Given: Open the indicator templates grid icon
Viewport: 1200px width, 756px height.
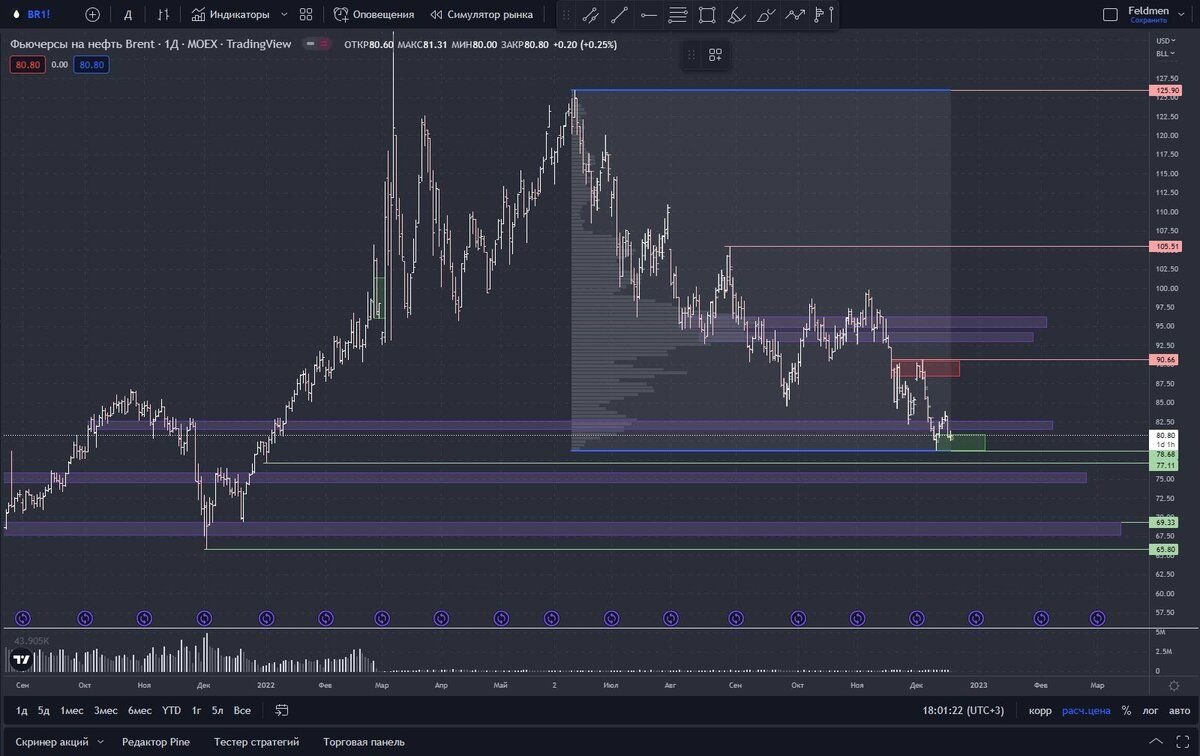Looking at the screenshot, I should [x=306, y=15].
